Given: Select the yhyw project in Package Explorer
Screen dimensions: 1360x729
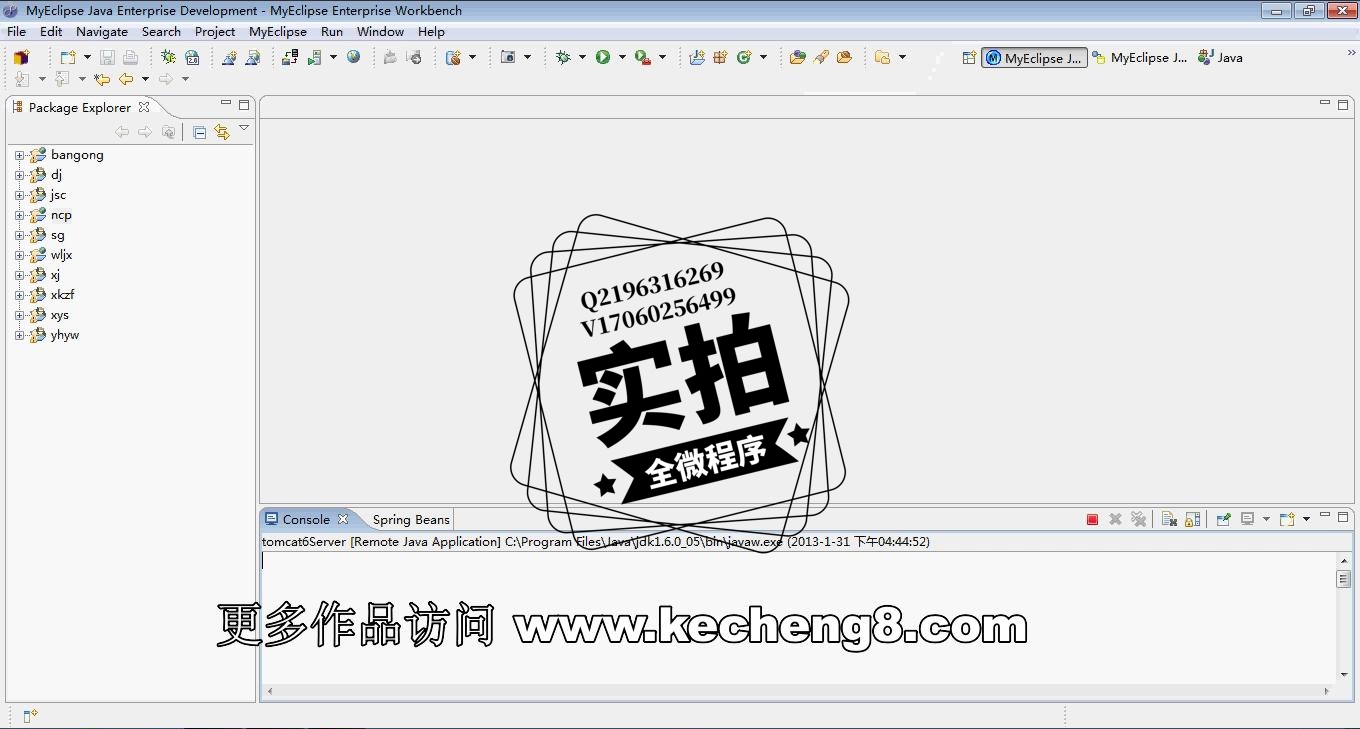Looking at the screenshot, I should [x=65, y=335].
